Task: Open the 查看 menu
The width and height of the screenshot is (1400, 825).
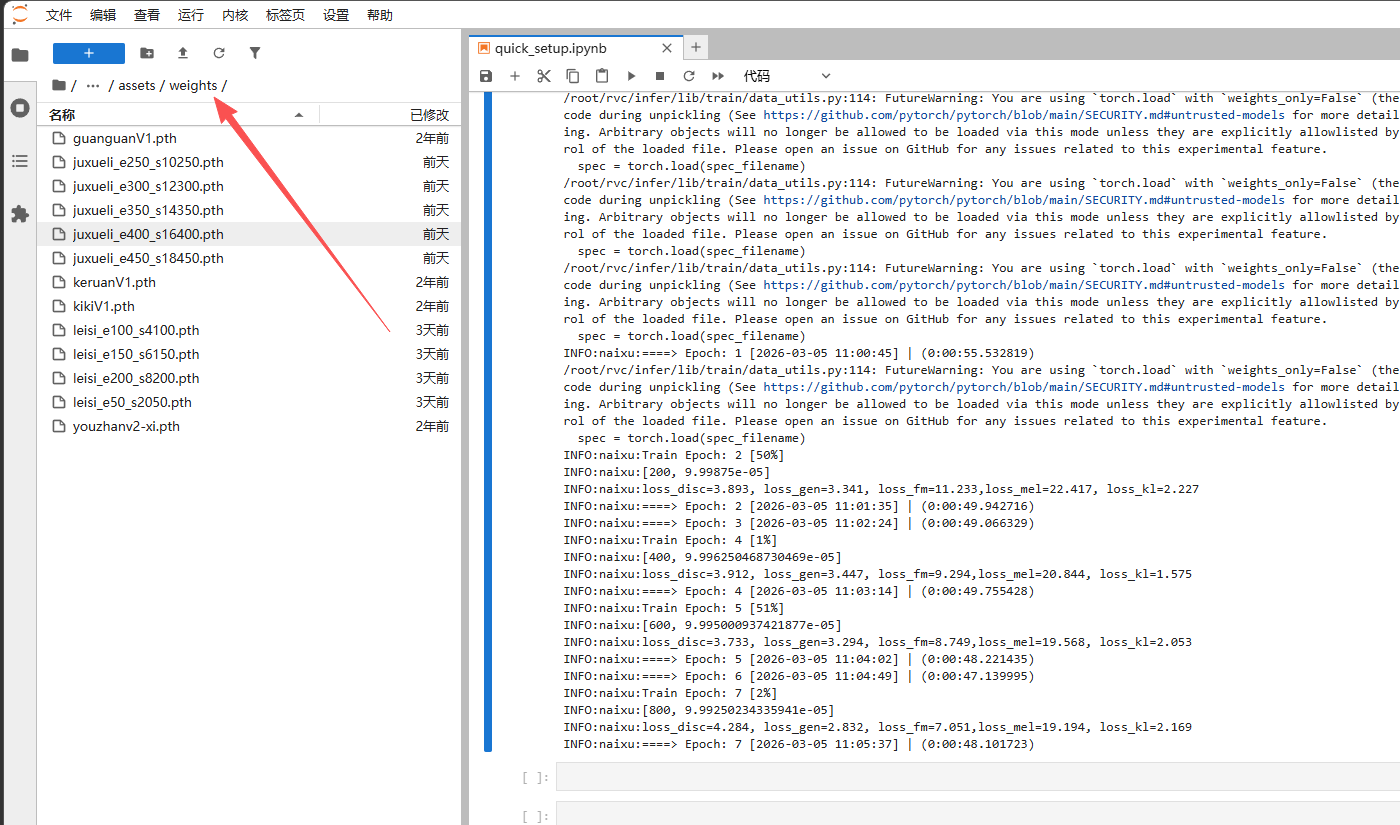Action: click(147, 15)
